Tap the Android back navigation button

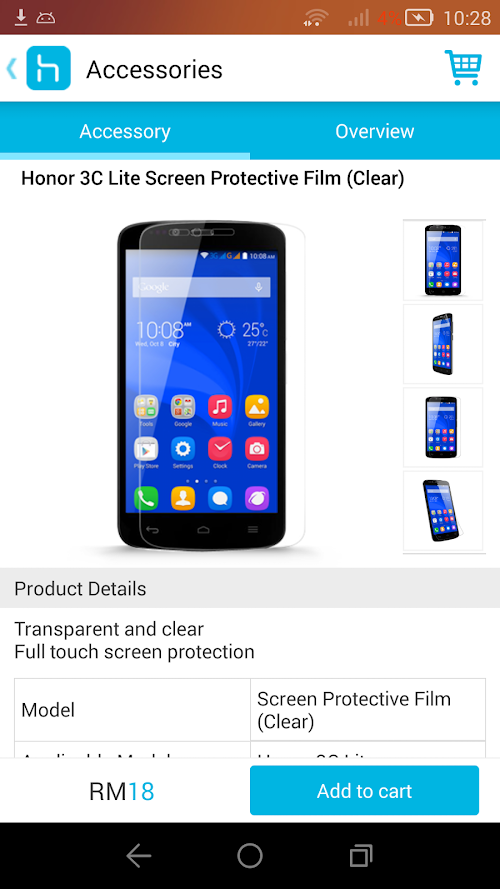point(138,856)
